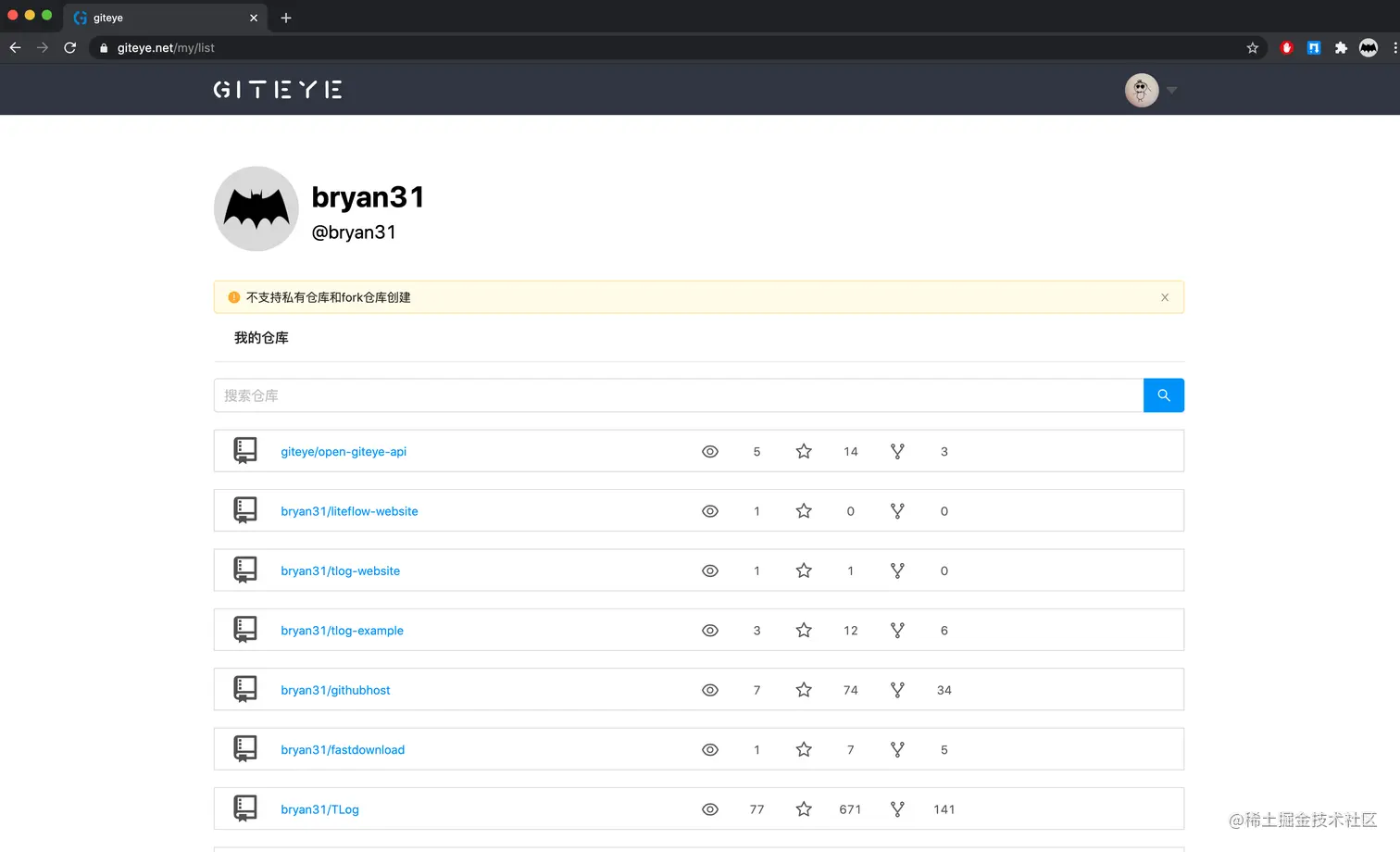Click repo icon of fastdownload row
The height and width of the screenshot is (852, 1400).
[245, 749]
